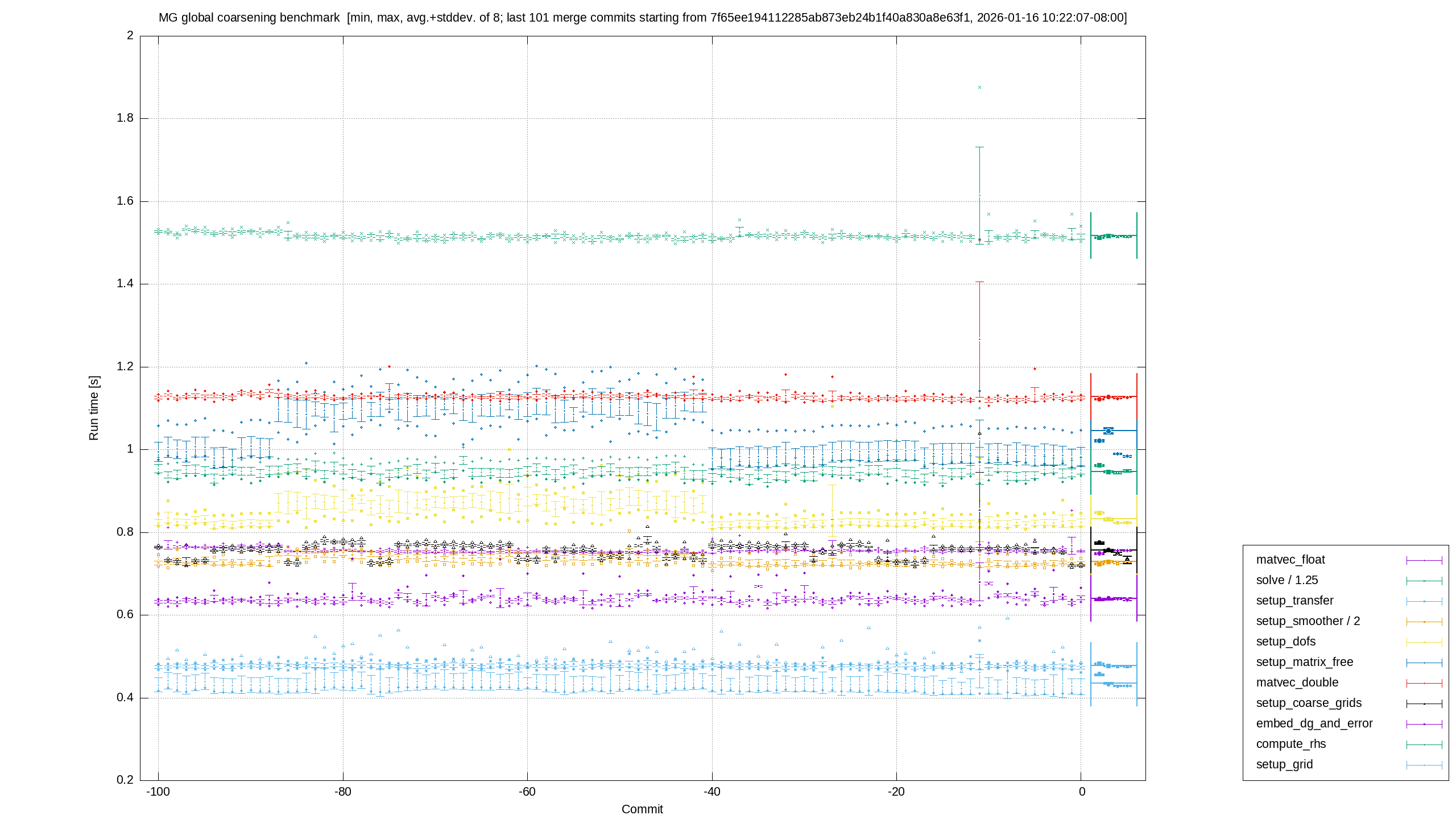The width and height of the screenshot is (1456, 819).
Task: Click the setup_transfer legend line sample
Action: [x=1424, y=601]
